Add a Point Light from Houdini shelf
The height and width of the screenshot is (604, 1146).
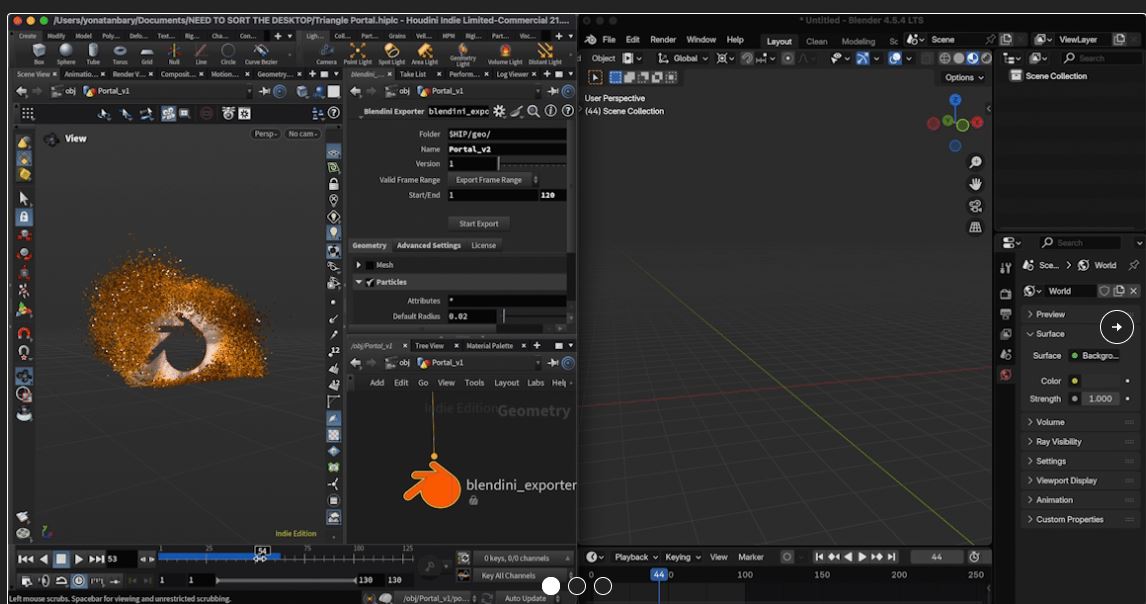[357, 53]
